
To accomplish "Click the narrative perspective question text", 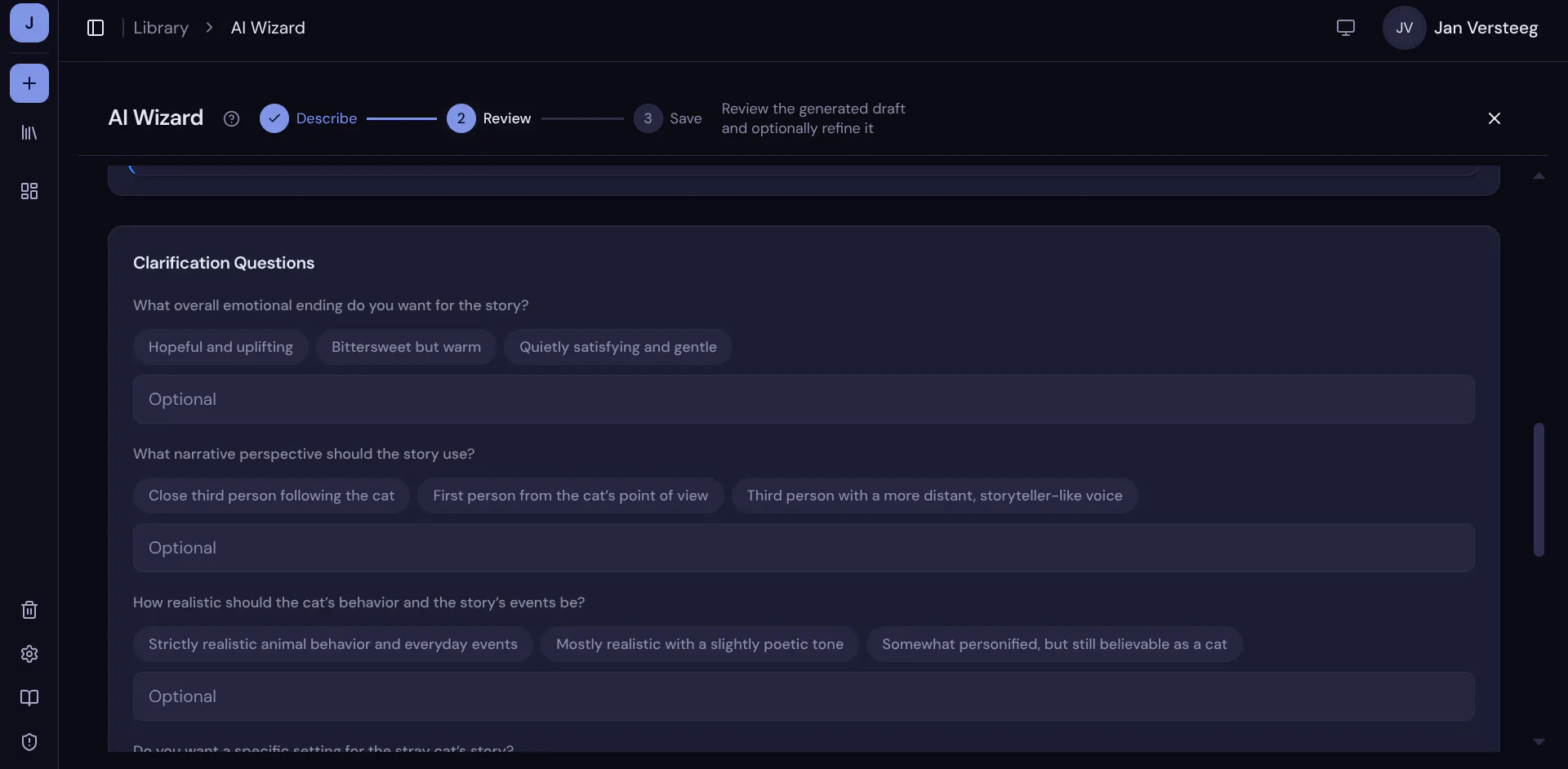I will coord(304,454).
